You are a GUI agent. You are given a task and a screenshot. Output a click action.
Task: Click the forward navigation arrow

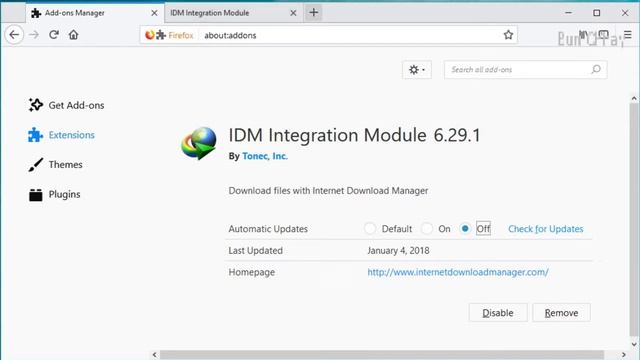click(34, 35)
